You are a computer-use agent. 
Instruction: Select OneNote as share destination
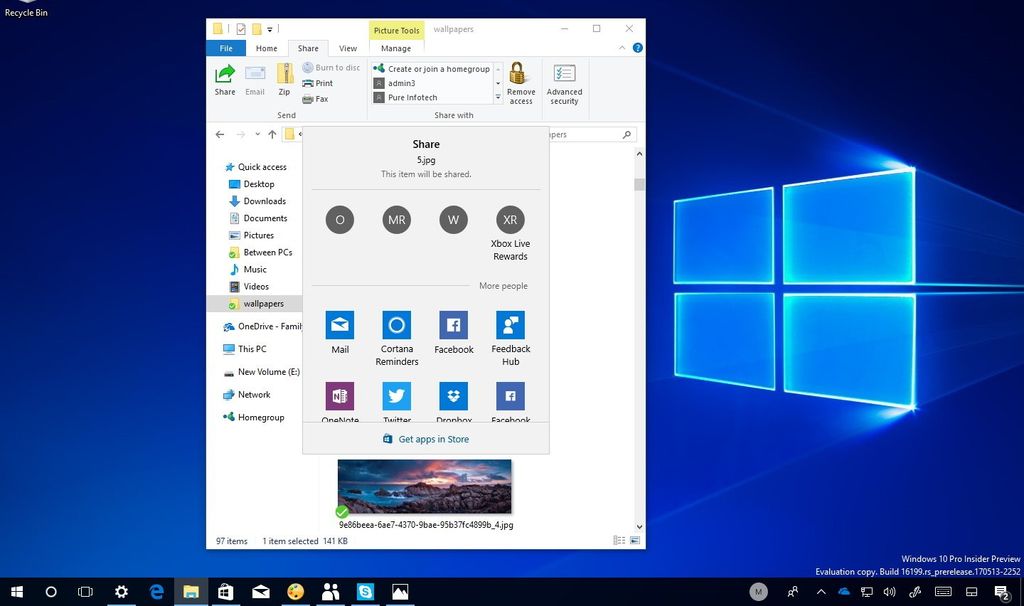click(x=339, y=400)
